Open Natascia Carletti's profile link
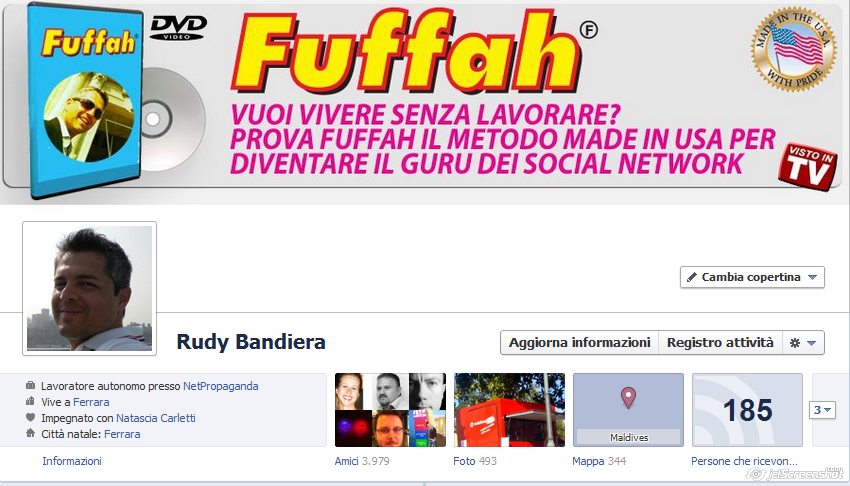Image resolution: width=850 pixels, height=486 pixels. coord(156,418)
